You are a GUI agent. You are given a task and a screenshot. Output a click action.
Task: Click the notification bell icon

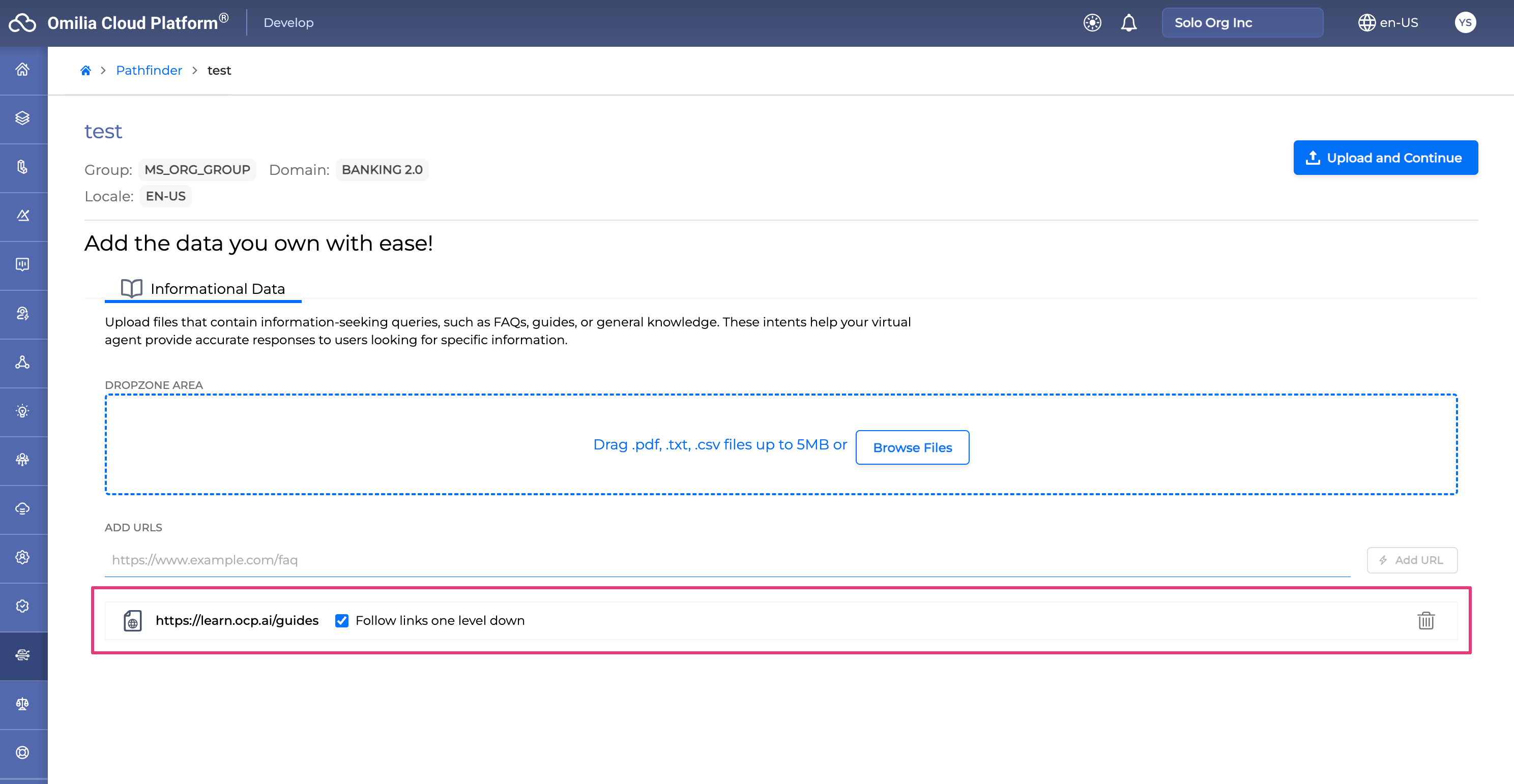pos(1128,23)
